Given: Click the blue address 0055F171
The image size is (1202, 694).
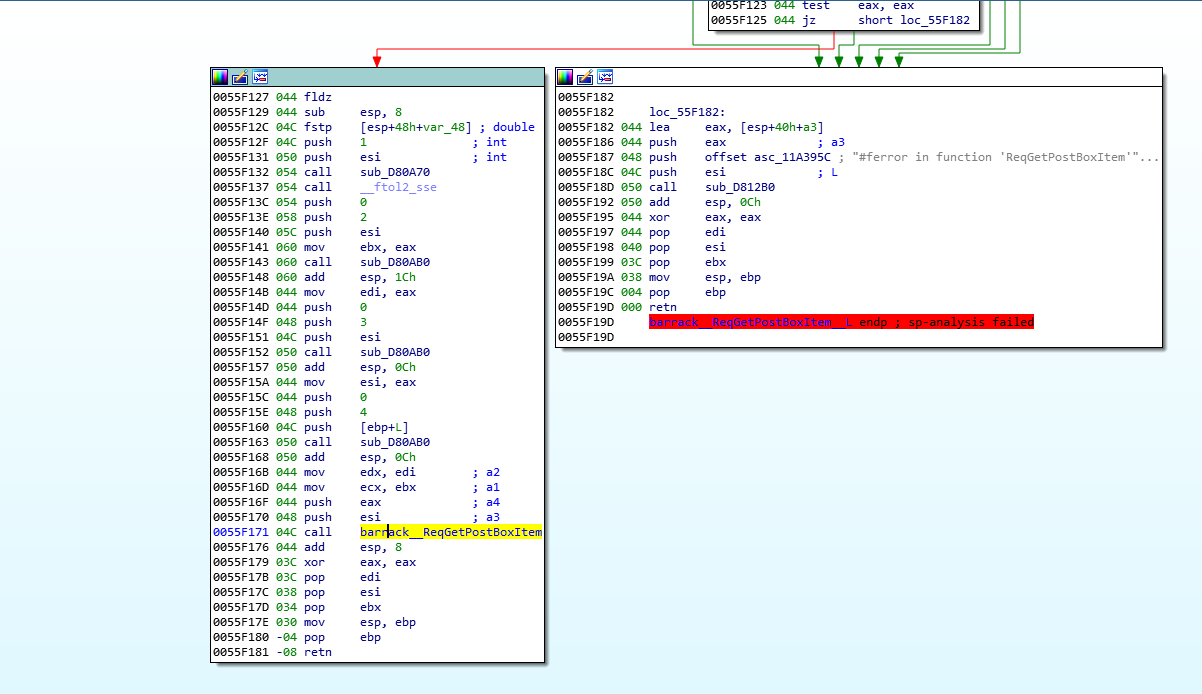Looking at the screenshot, I should pos(240,532).
